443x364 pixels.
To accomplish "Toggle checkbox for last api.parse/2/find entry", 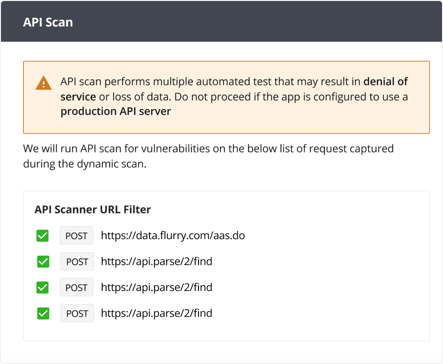I will pos(43,313).
